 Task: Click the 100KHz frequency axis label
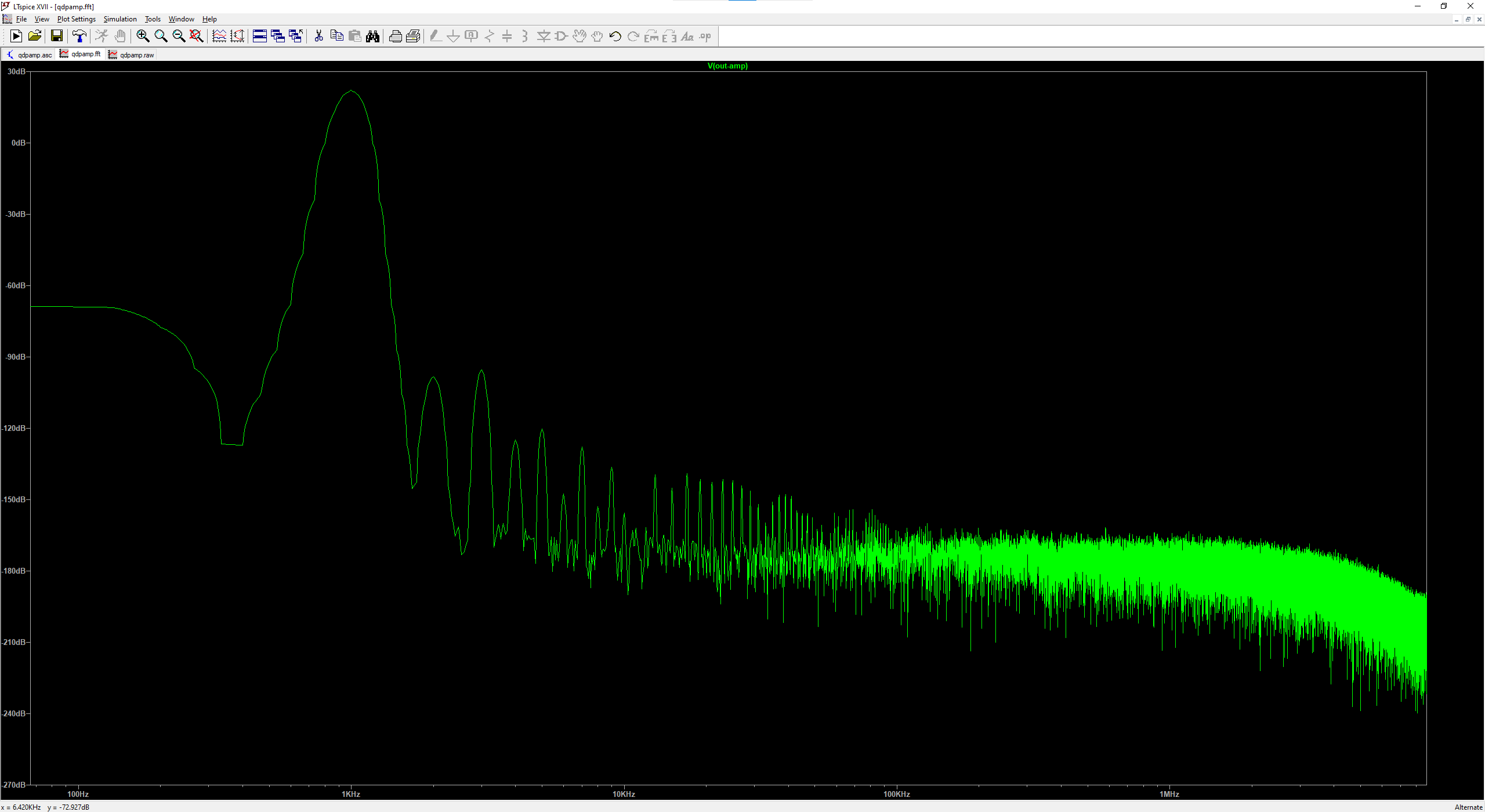[x=897, y=794]
